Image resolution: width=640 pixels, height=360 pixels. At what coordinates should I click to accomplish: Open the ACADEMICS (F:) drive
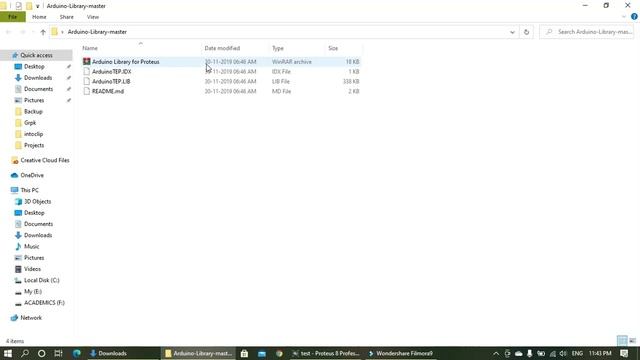(44, 303)
